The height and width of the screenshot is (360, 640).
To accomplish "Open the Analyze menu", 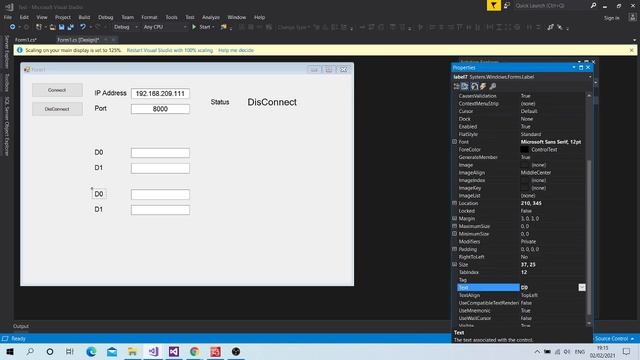I will pyautogui.click(x=211, y=17).
